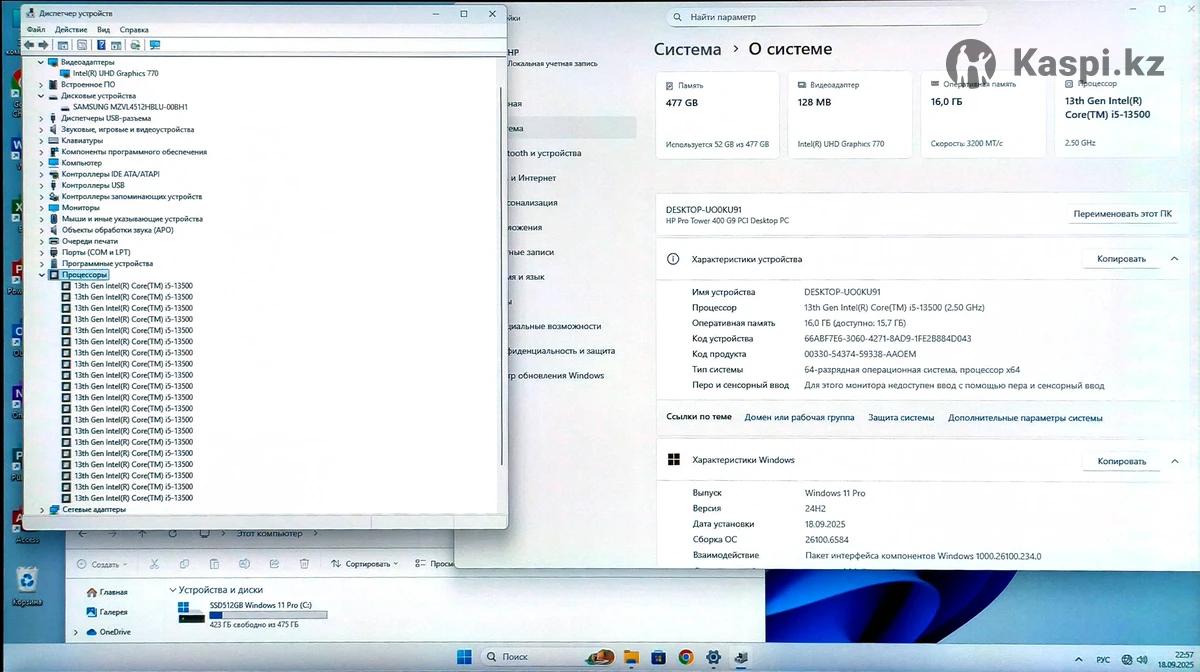Click the help icon in Device Manager toolbar

(x=101, y=45)
